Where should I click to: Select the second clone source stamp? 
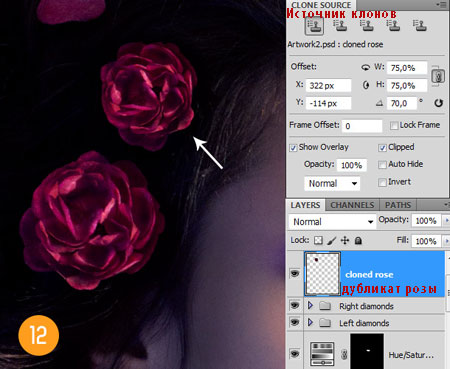340,25
